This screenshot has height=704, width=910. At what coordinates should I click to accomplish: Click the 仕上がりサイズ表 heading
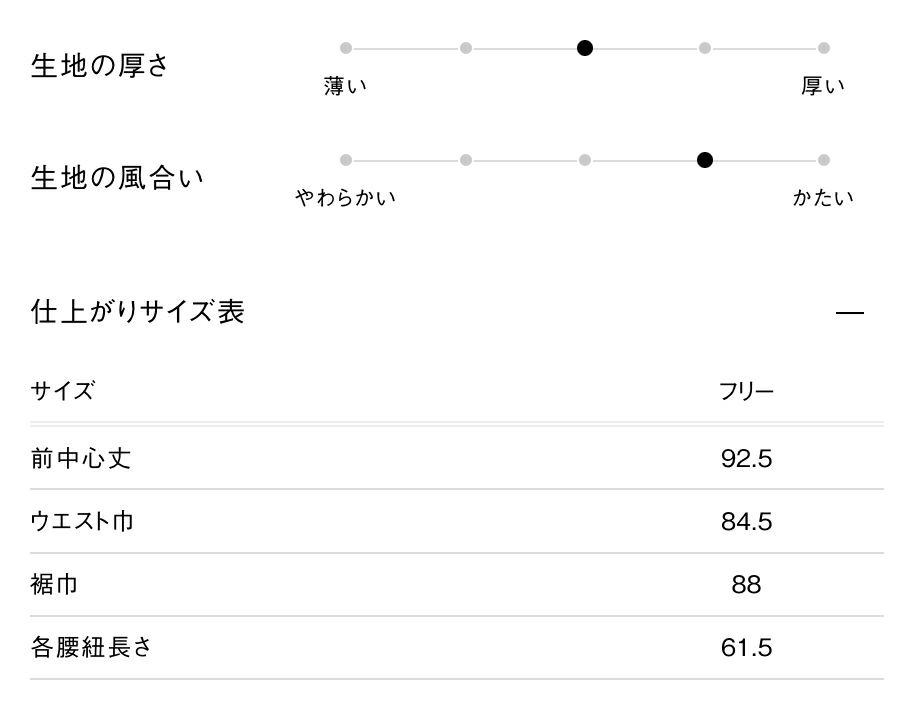point(138,312)
